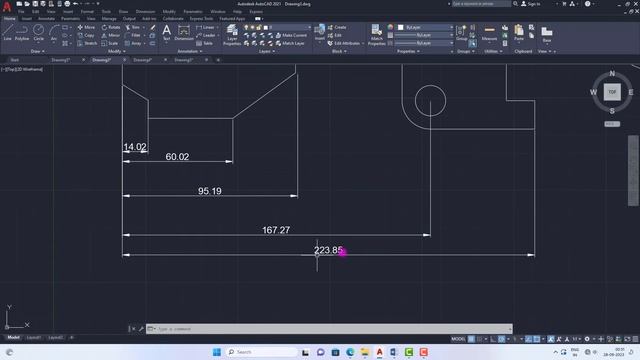The image size is (640, 360).
Task: Activate the Mirror command
Action: pyautogui.click(x=111, y=36)
